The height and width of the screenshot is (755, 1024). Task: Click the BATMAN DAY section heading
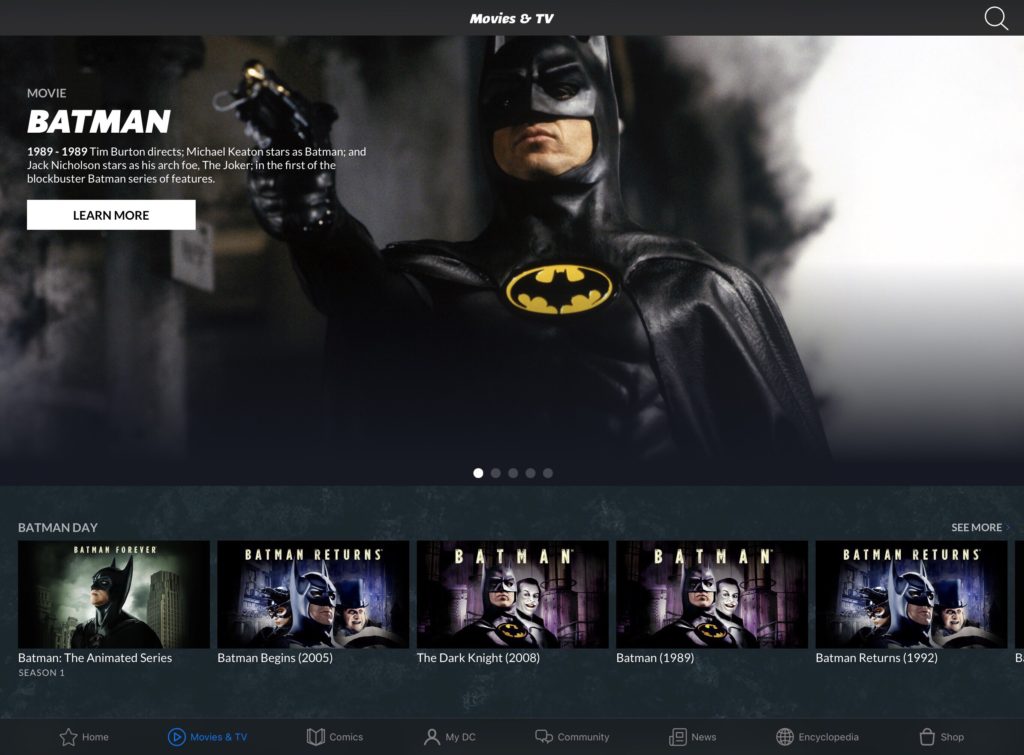[x=57, y=527]
